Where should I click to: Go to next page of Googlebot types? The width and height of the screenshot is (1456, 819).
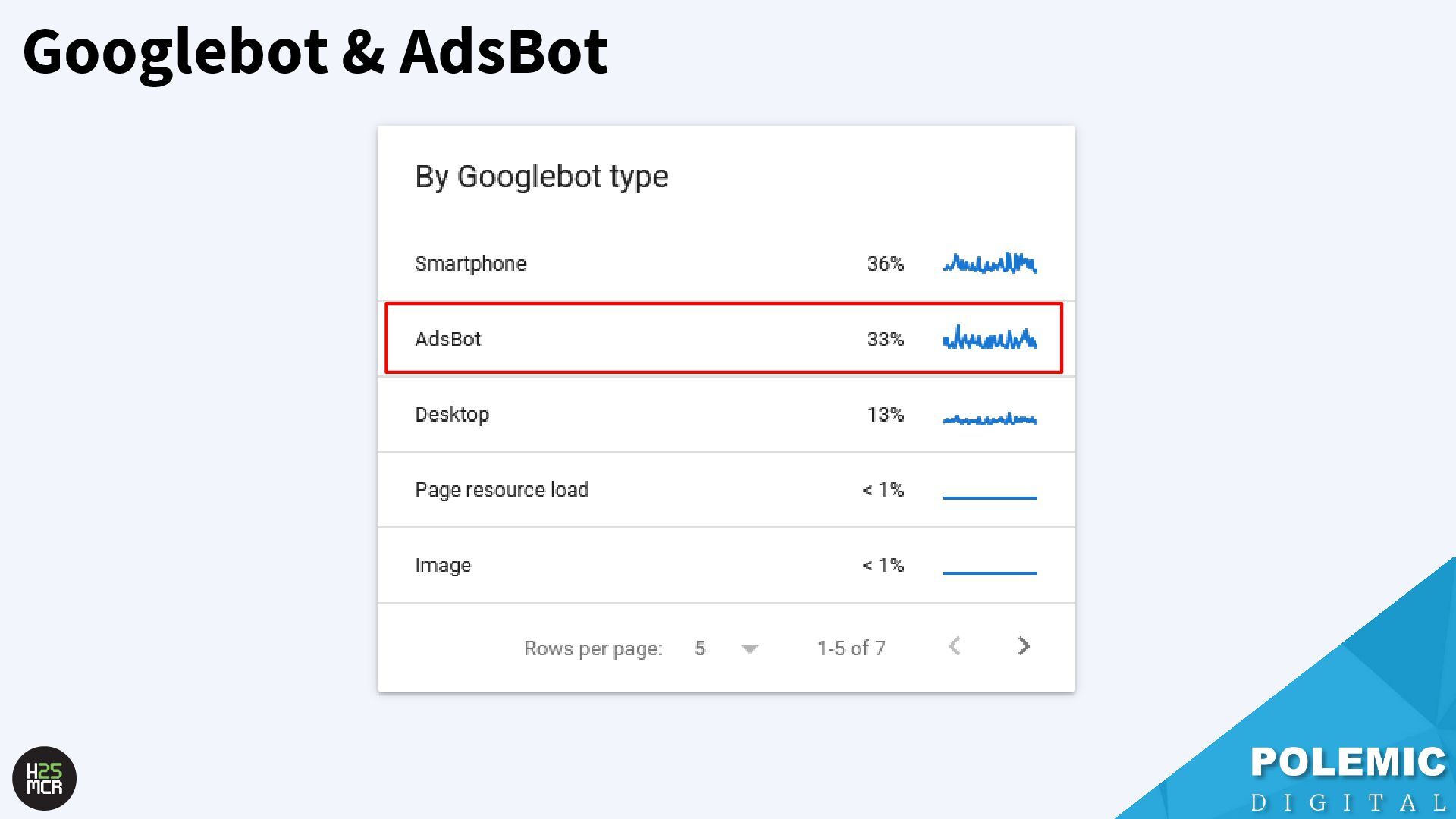click(x=1024, y=646)
